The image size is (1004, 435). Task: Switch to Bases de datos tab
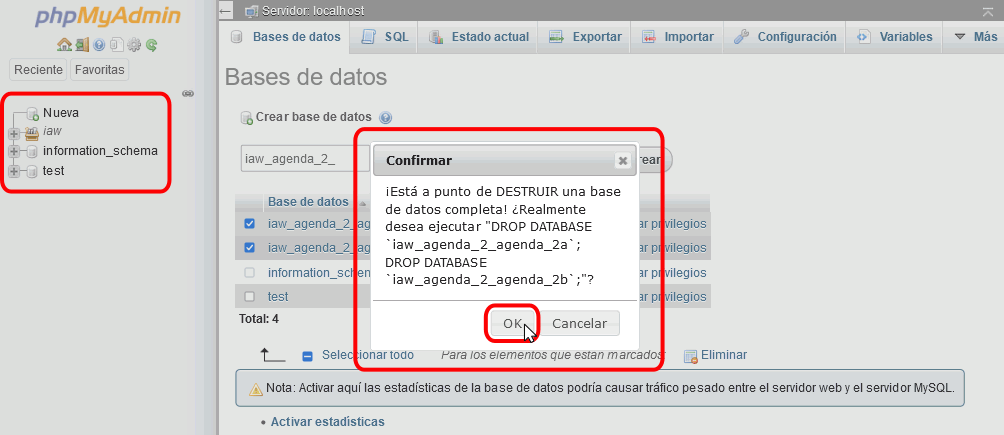(286, 37)
